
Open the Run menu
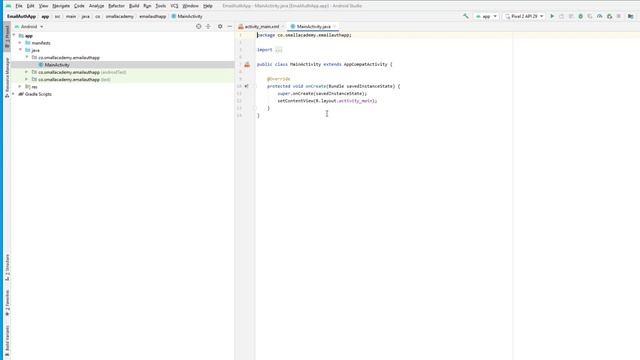pos(147,6)
